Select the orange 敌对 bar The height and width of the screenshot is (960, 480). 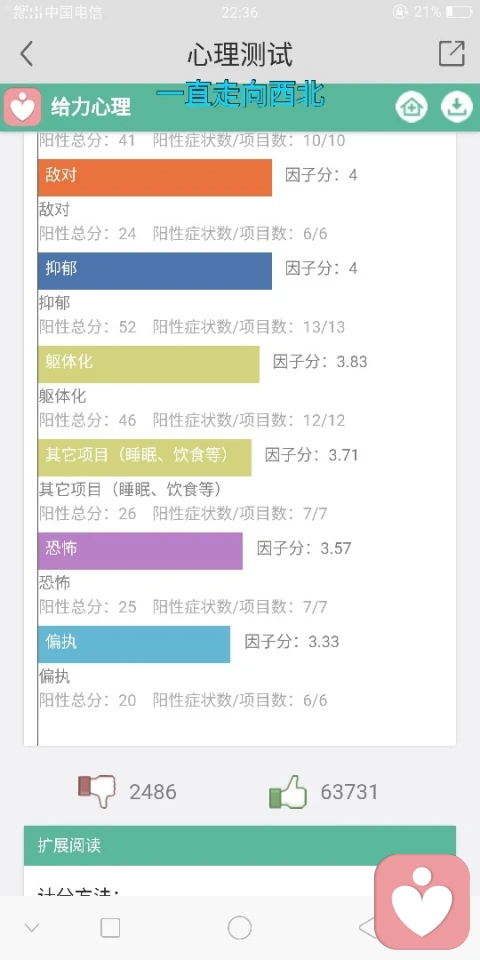pyautogui.click(x=155, y=178)
